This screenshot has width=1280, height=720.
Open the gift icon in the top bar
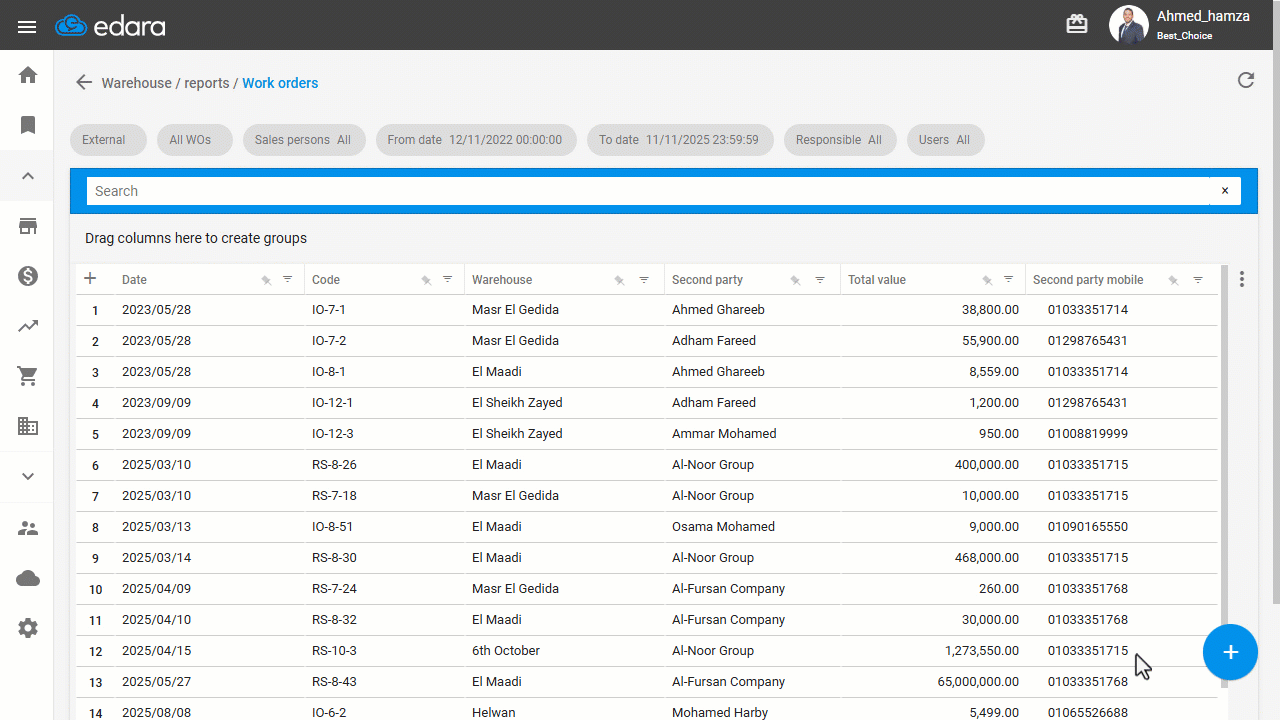1077,25
